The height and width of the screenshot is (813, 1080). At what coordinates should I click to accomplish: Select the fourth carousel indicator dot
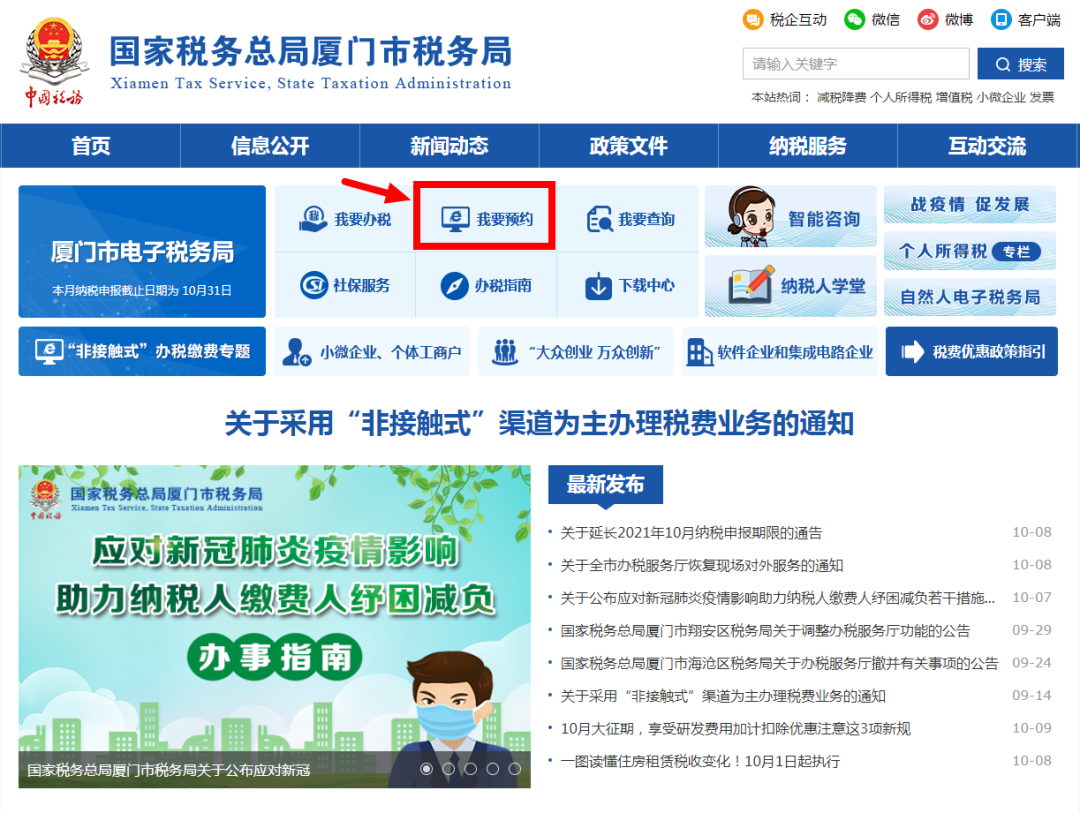coord(492,769)
